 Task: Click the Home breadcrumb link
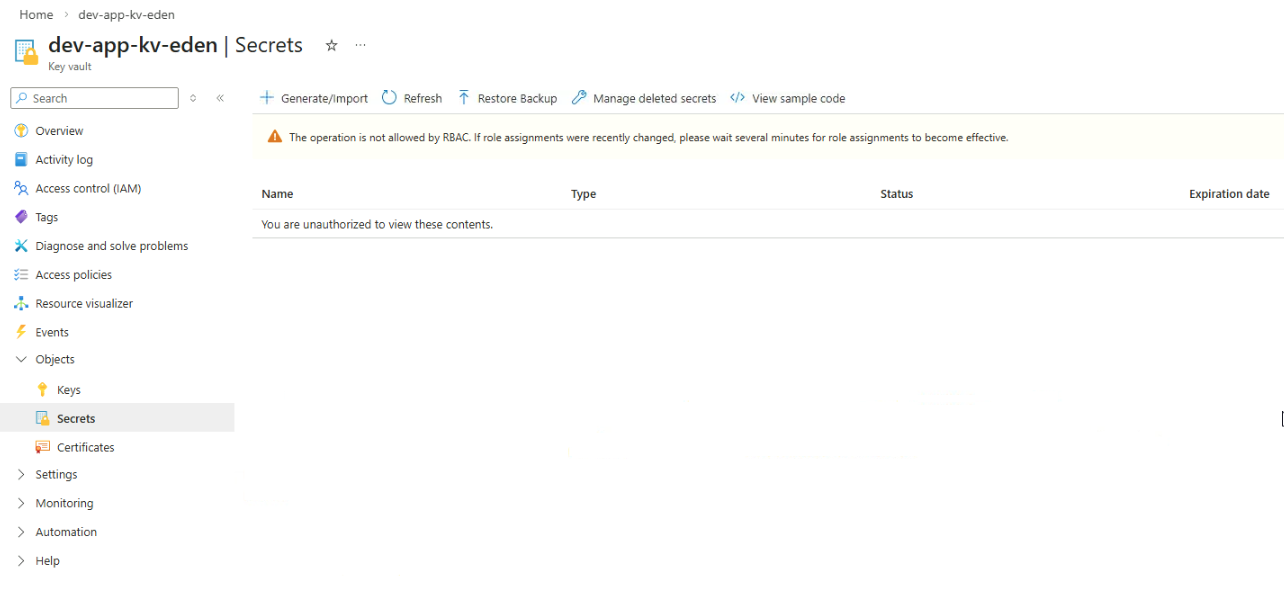(36, 15)
